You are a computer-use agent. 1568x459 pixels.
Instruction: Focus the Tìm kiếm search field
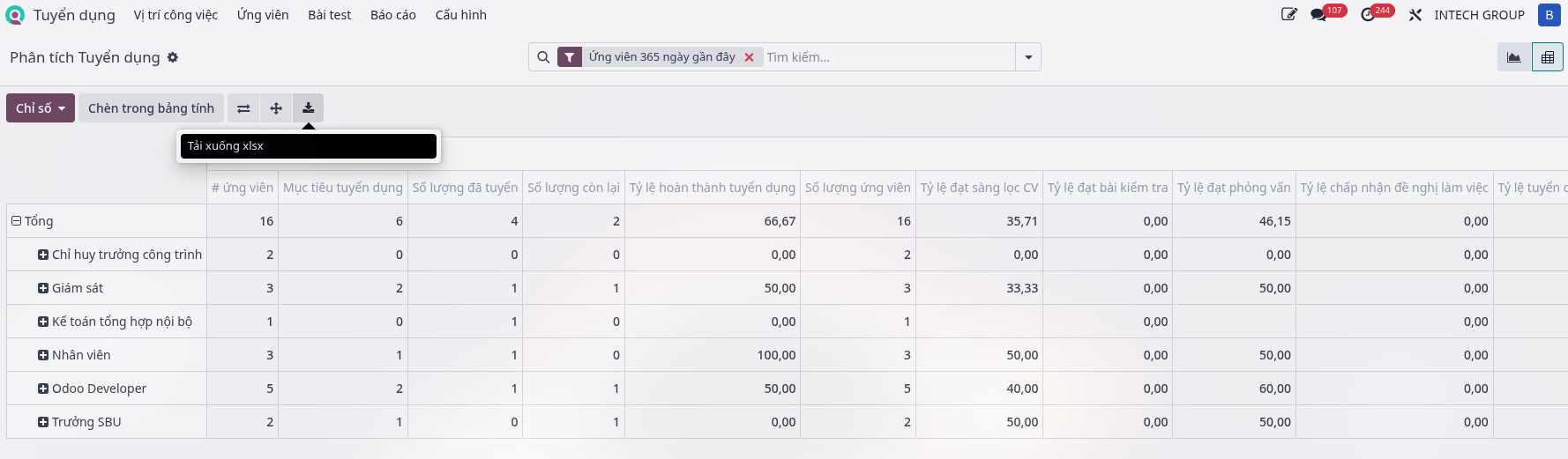(888, 57)
